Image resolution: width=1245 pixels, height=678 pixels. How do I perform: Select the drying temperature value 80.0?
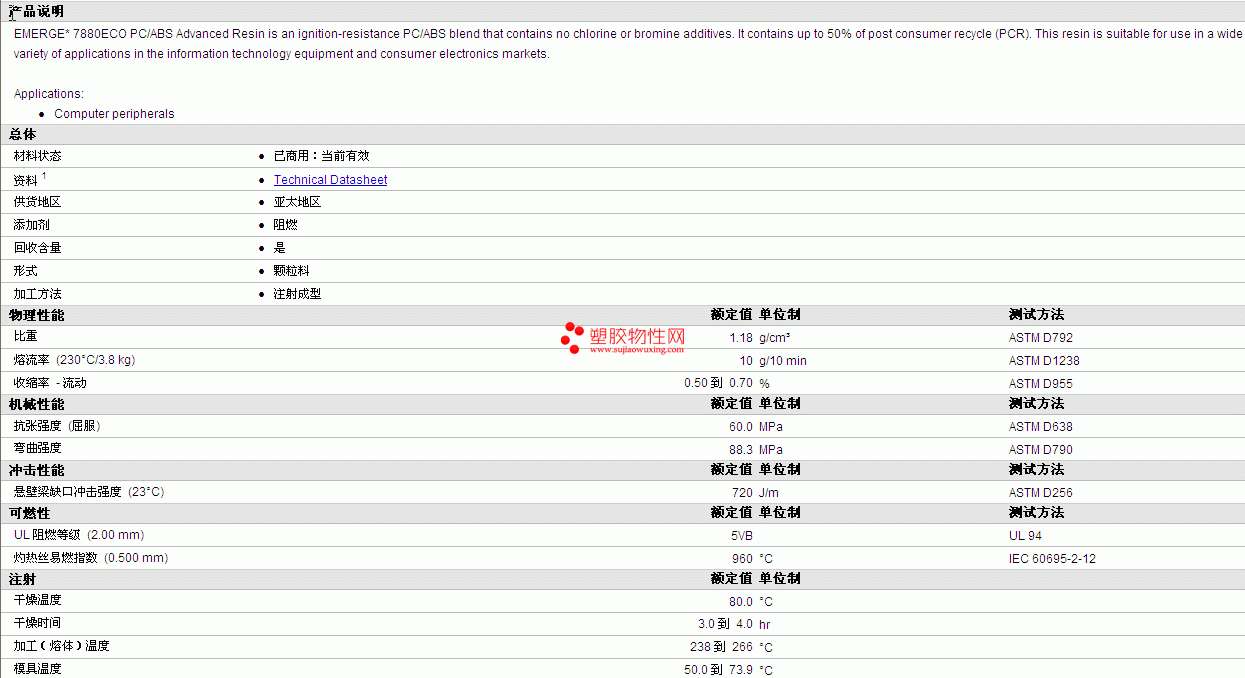[741, 602]
